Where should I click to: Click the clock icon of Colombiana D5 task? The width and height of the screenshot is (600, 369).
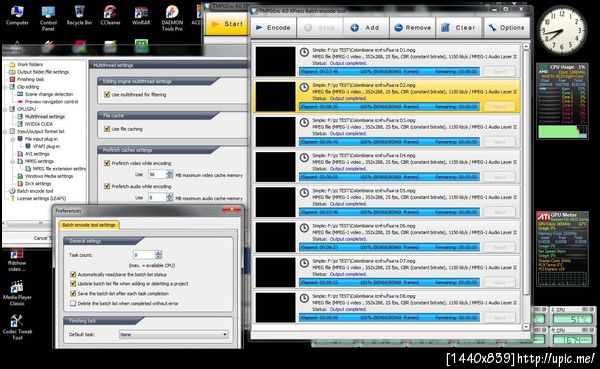pyautogui.click(x=304, y=193)
